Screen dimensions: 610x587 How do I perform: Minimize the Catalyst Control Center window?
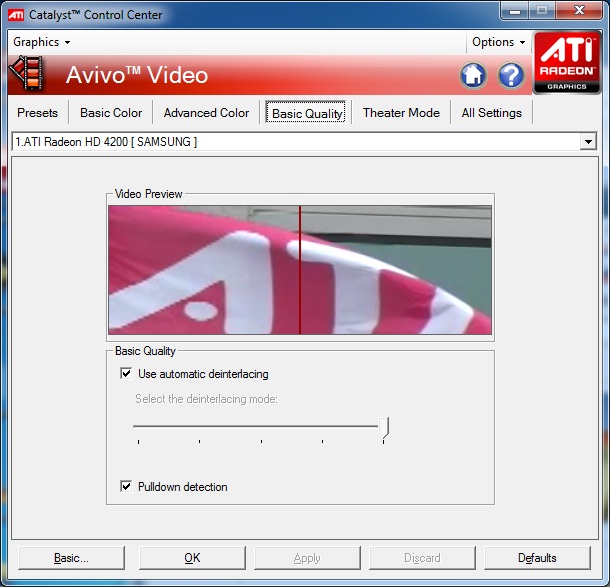point(515,11)
